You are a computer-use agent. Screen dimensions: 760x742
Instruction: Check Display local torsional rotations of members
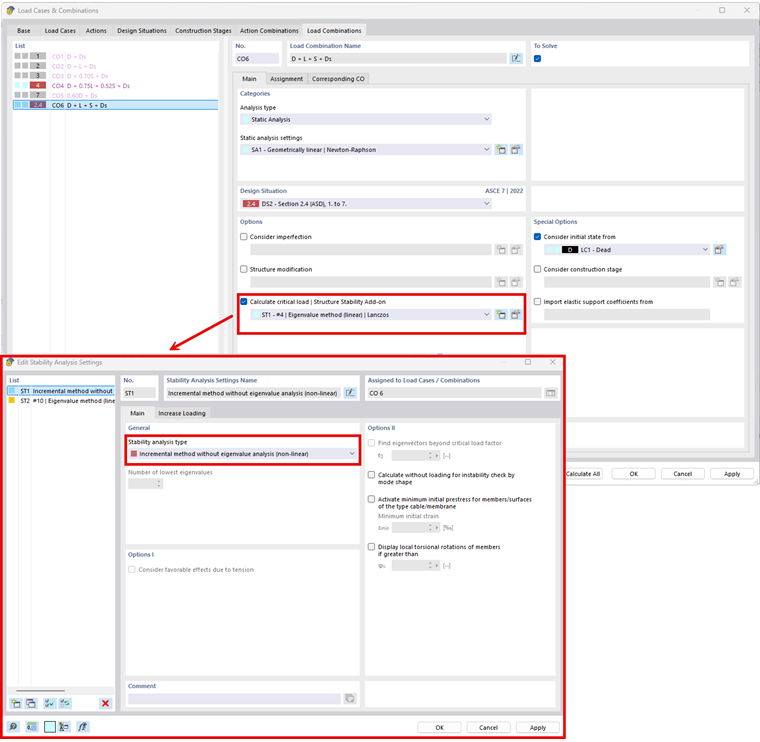[371, 547]
